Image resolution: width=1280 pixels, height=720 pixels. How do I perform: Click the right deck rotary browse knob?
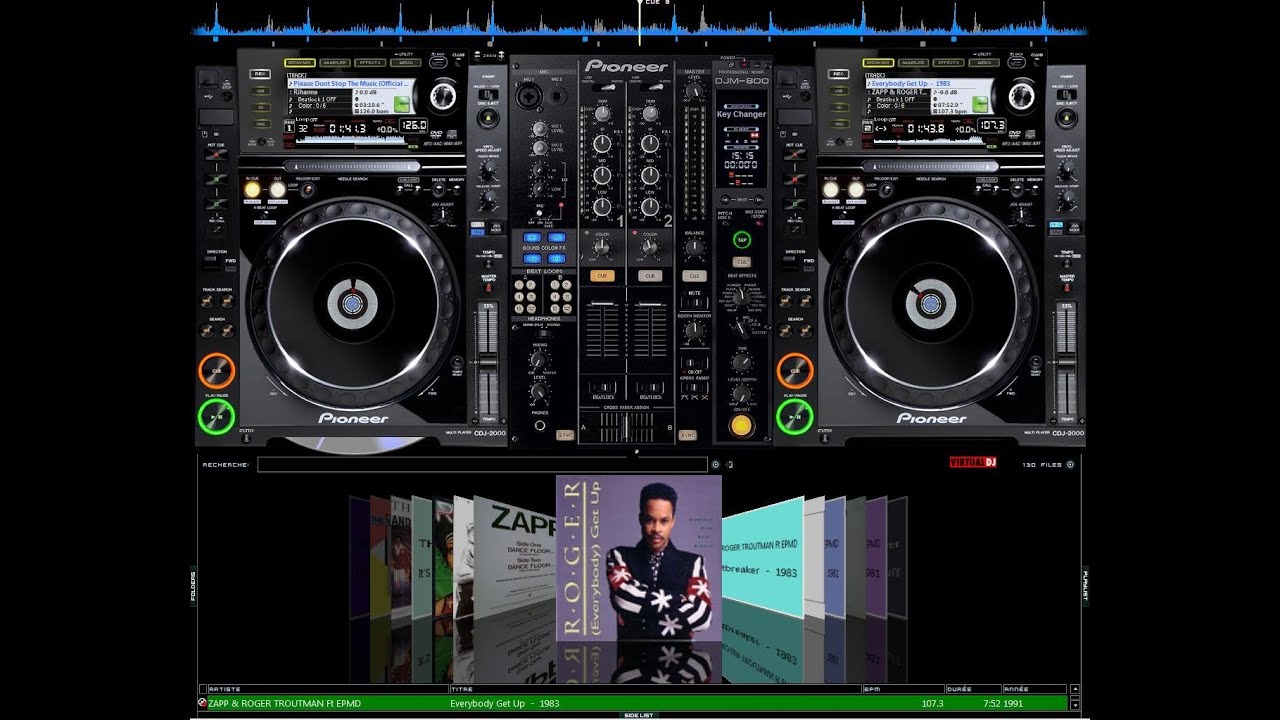point(1021,96)
